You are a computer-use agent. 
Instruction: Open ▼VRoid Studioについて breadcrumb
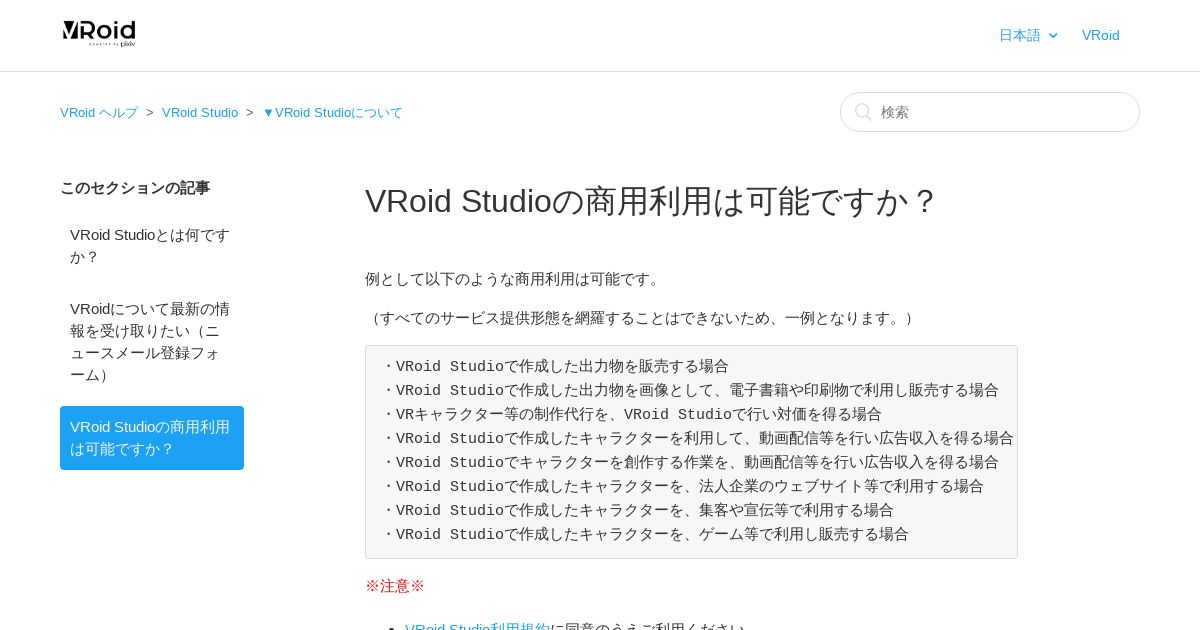[332, 112]
